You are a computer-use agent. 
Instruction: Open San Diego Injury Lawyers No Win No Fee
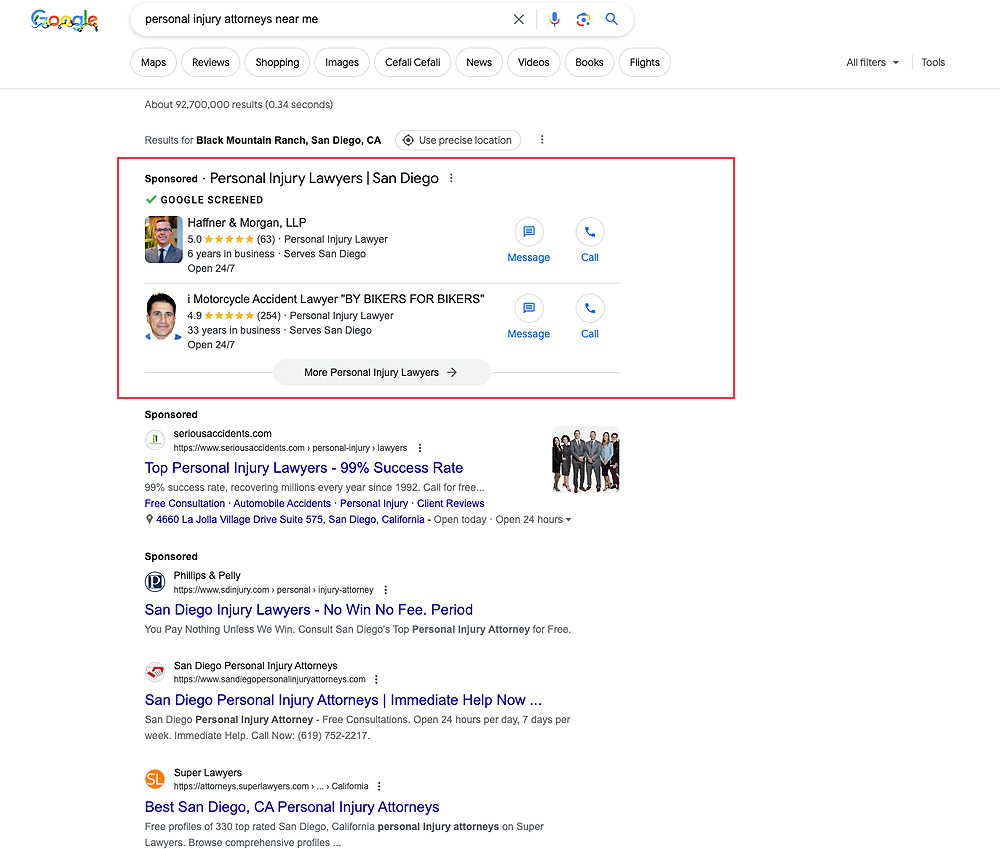[x=309, y=610]
